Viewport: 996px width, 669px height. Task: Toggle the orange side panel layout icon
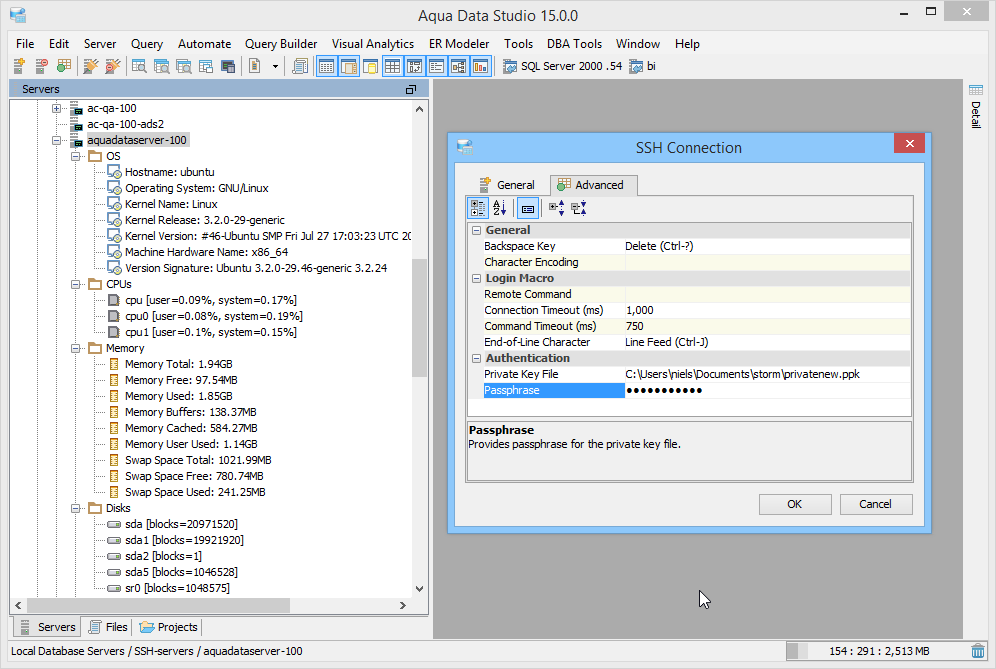pos(349,66)
